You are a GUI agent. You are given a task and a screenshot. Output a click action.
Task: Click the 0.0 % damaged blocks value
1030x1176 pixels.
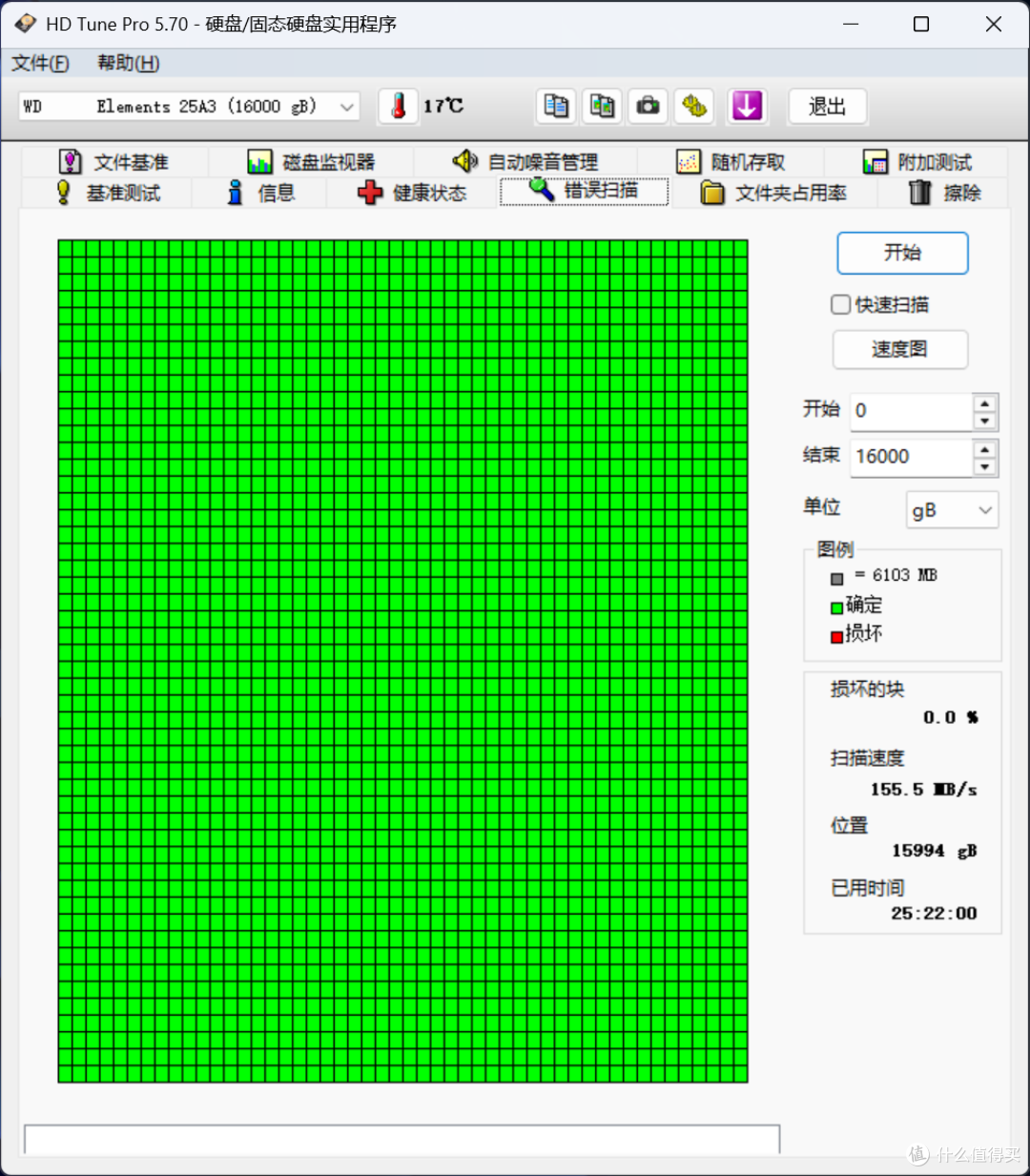(950, 717)
